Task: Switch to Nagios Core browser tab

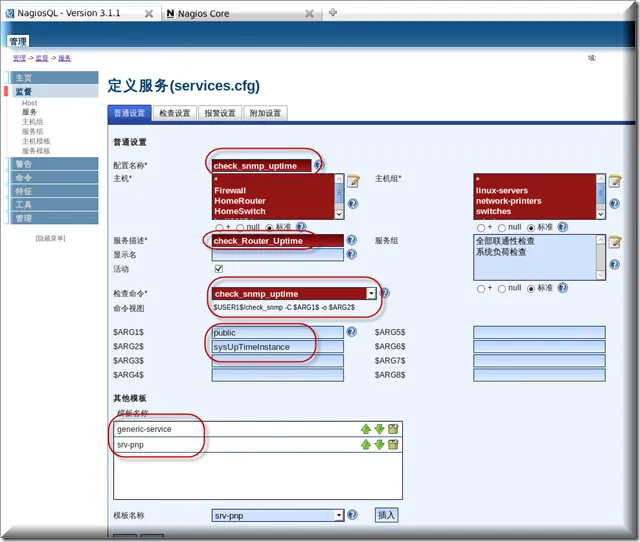Action: coord(242,13)
